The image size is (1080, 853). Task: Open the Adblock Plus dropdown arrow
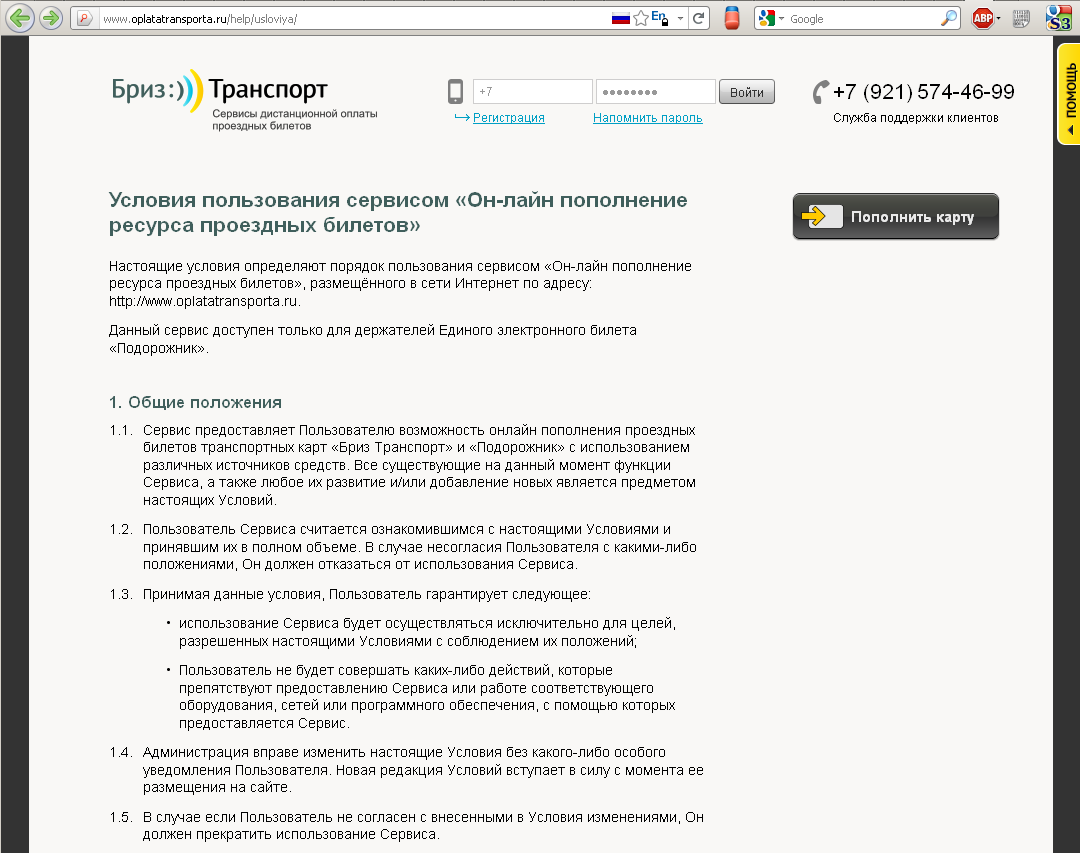coord(998,19)
